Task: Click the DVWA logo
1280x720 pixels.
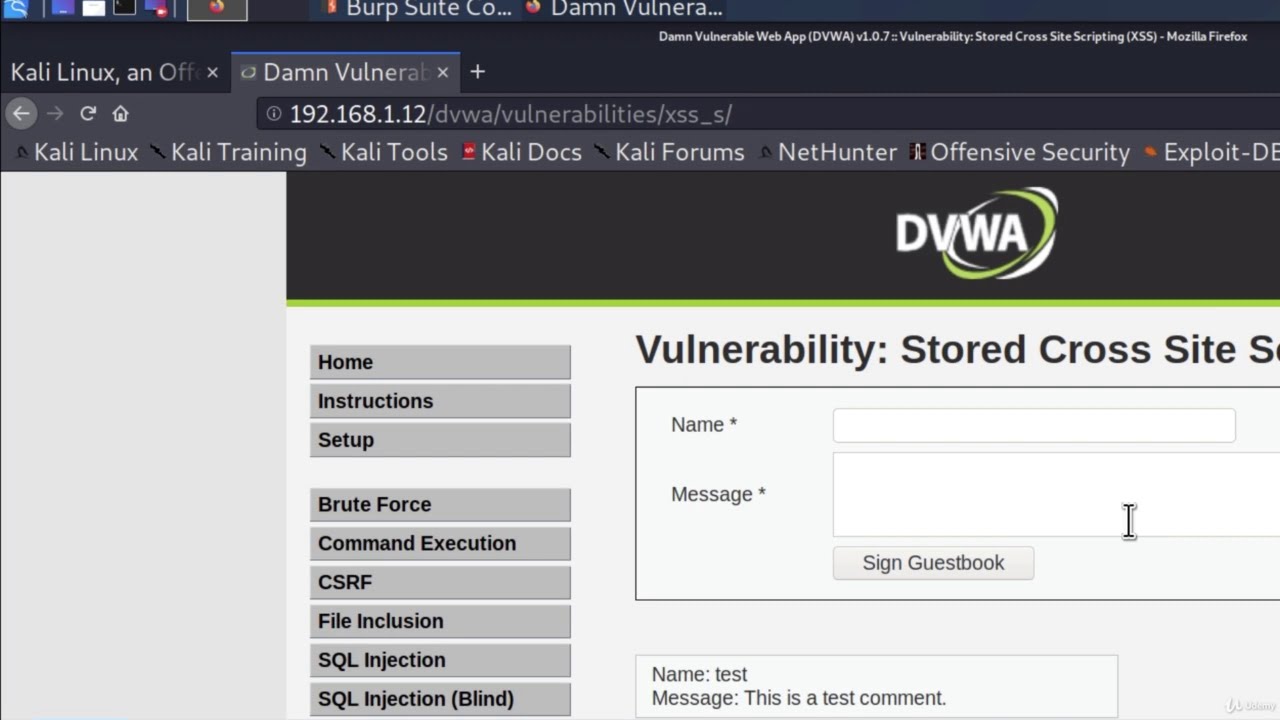Action: 977,233
